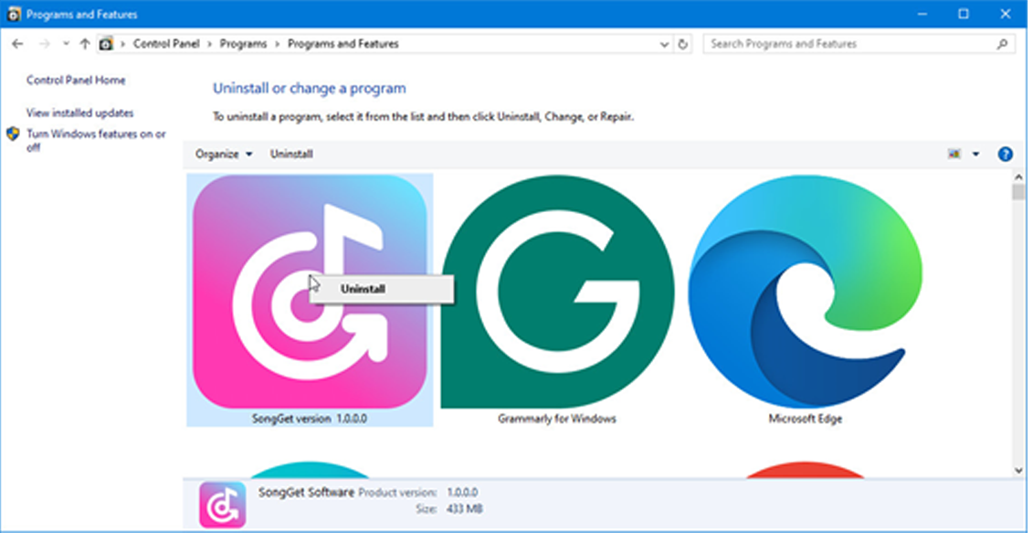Select the Microsoft Edge program icon

(805, 290)
